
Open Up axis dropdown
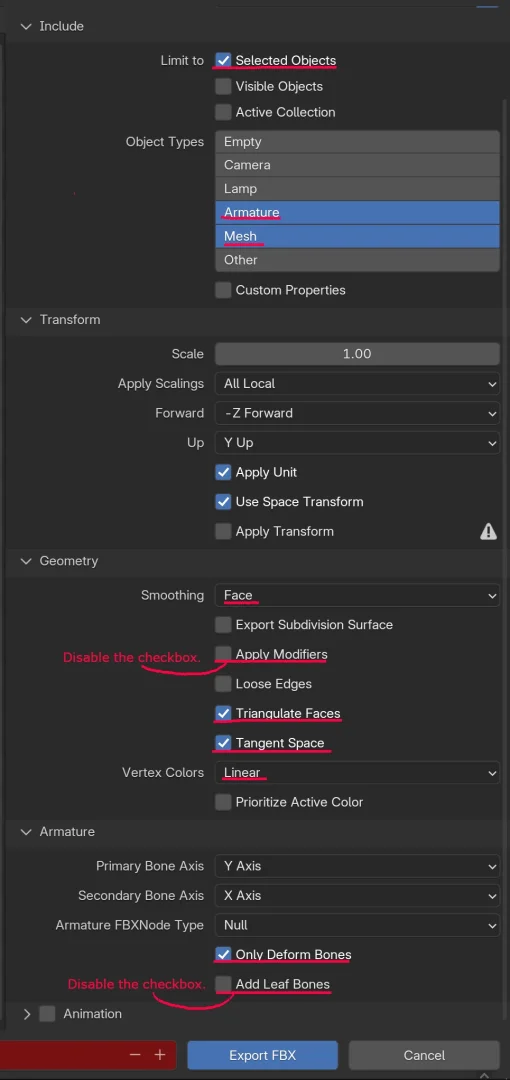(x=357, y=442)
